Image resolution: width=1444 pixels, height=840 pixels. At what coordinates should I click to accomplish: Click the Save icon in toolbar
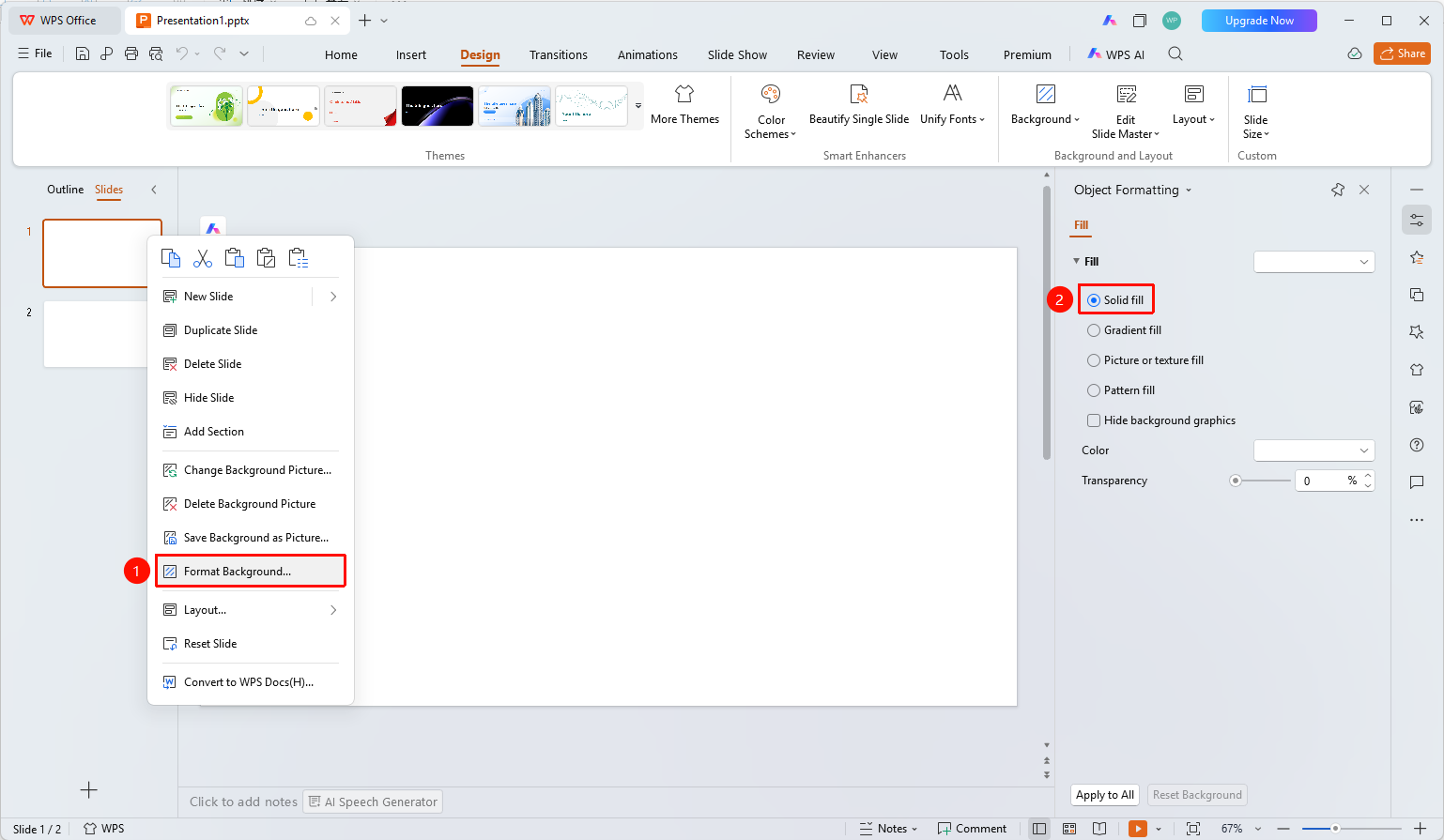(x=83, y=53)
